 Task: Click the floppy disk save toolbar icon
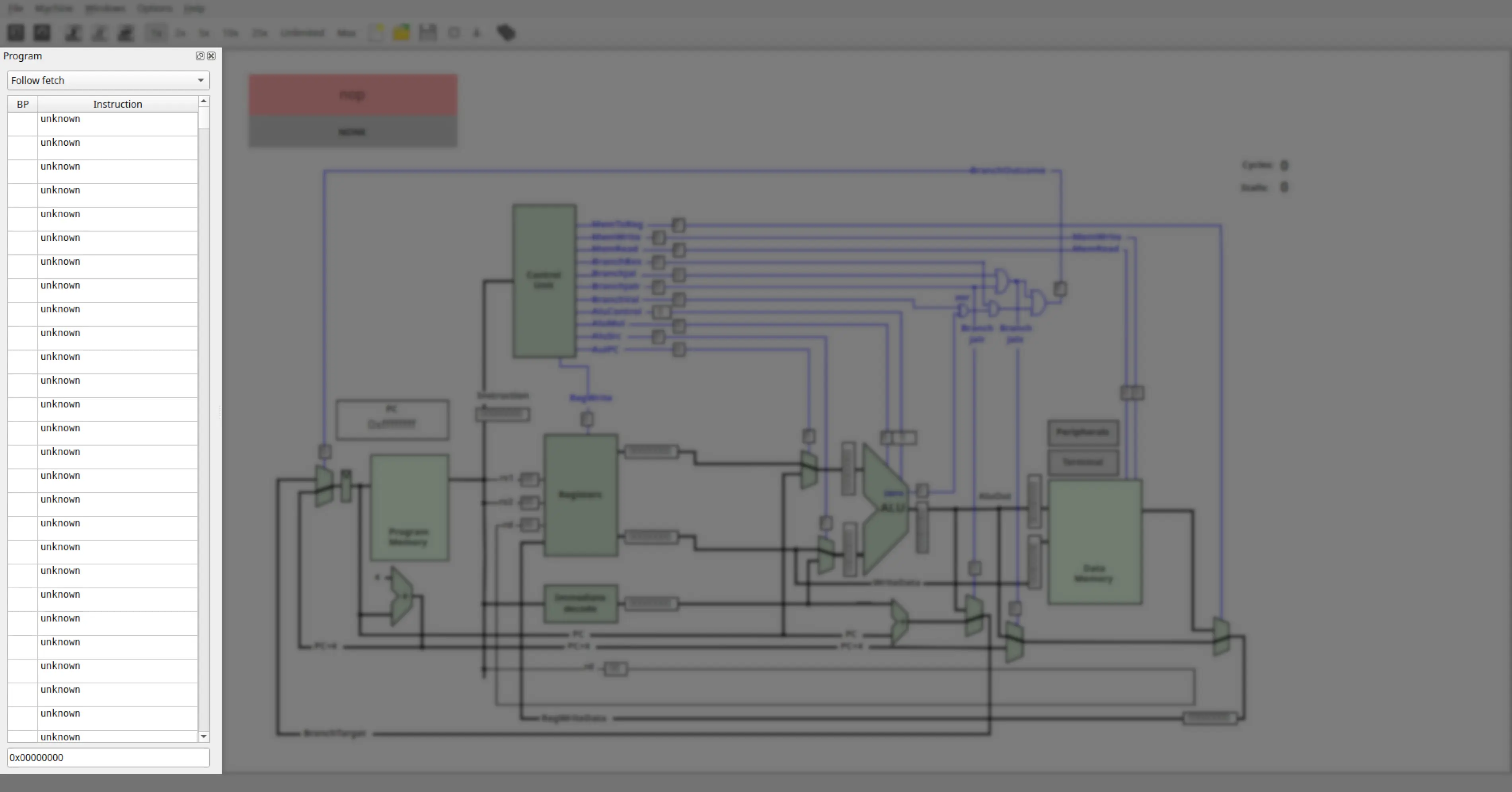[427, 32]
